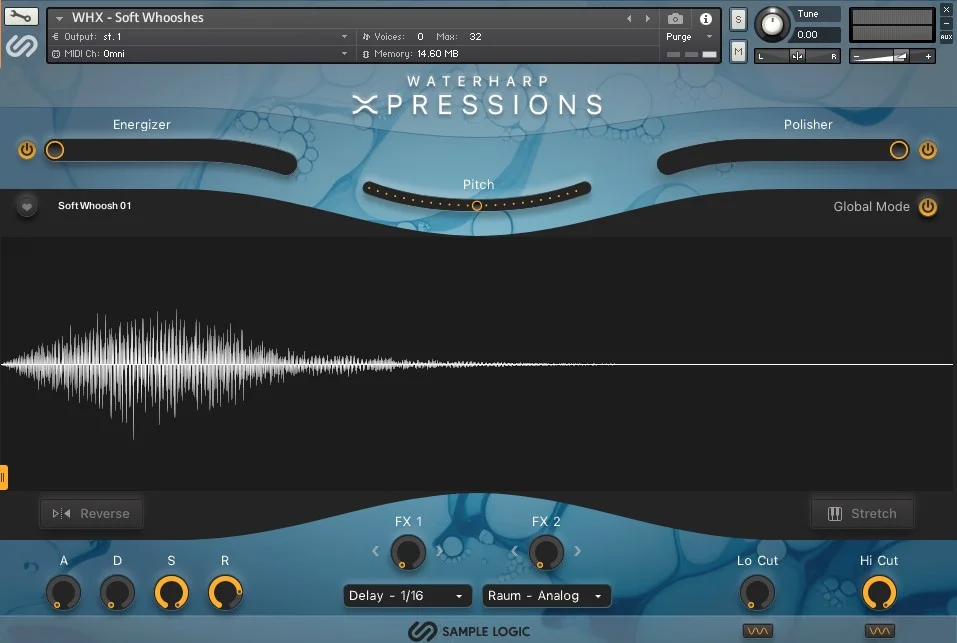Click the FX 1 amount knob
Screen dimensions: 957x643
coord(408,552)
